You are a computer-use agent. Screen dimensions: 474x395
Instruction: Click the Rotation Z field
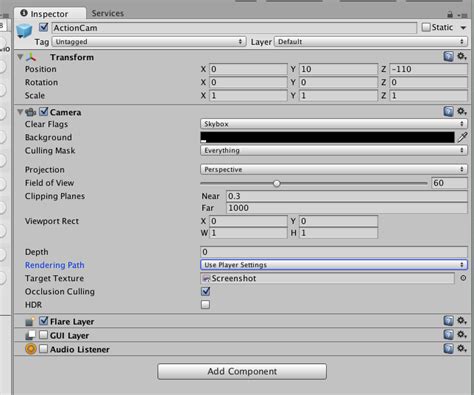(428, 82)
